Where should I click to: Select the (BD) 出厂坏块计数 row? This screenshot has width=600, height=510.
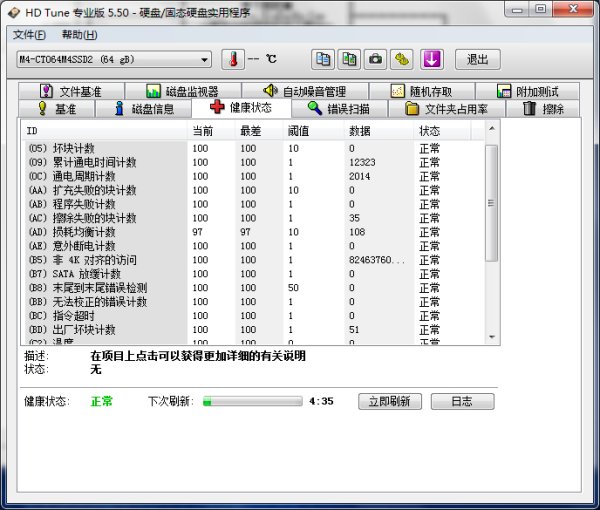click(x=255, y=330)
